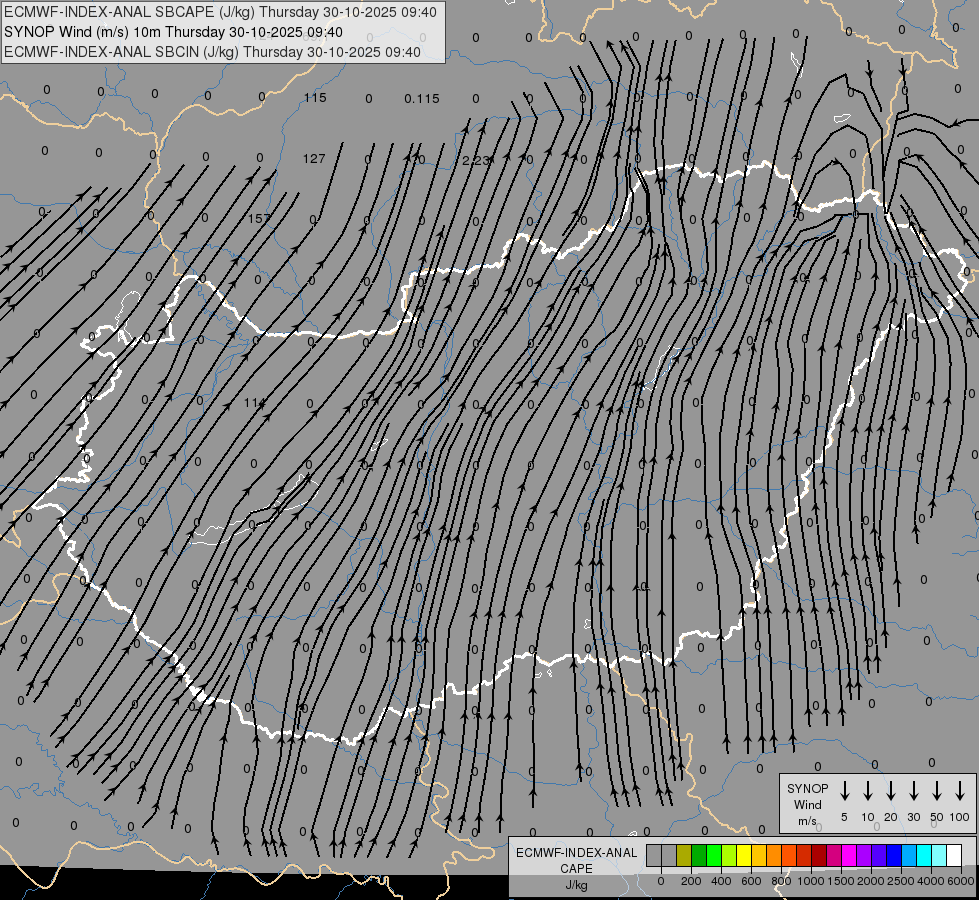Click the SBCIN title line
979x900 pixels.
click(212, 52)
